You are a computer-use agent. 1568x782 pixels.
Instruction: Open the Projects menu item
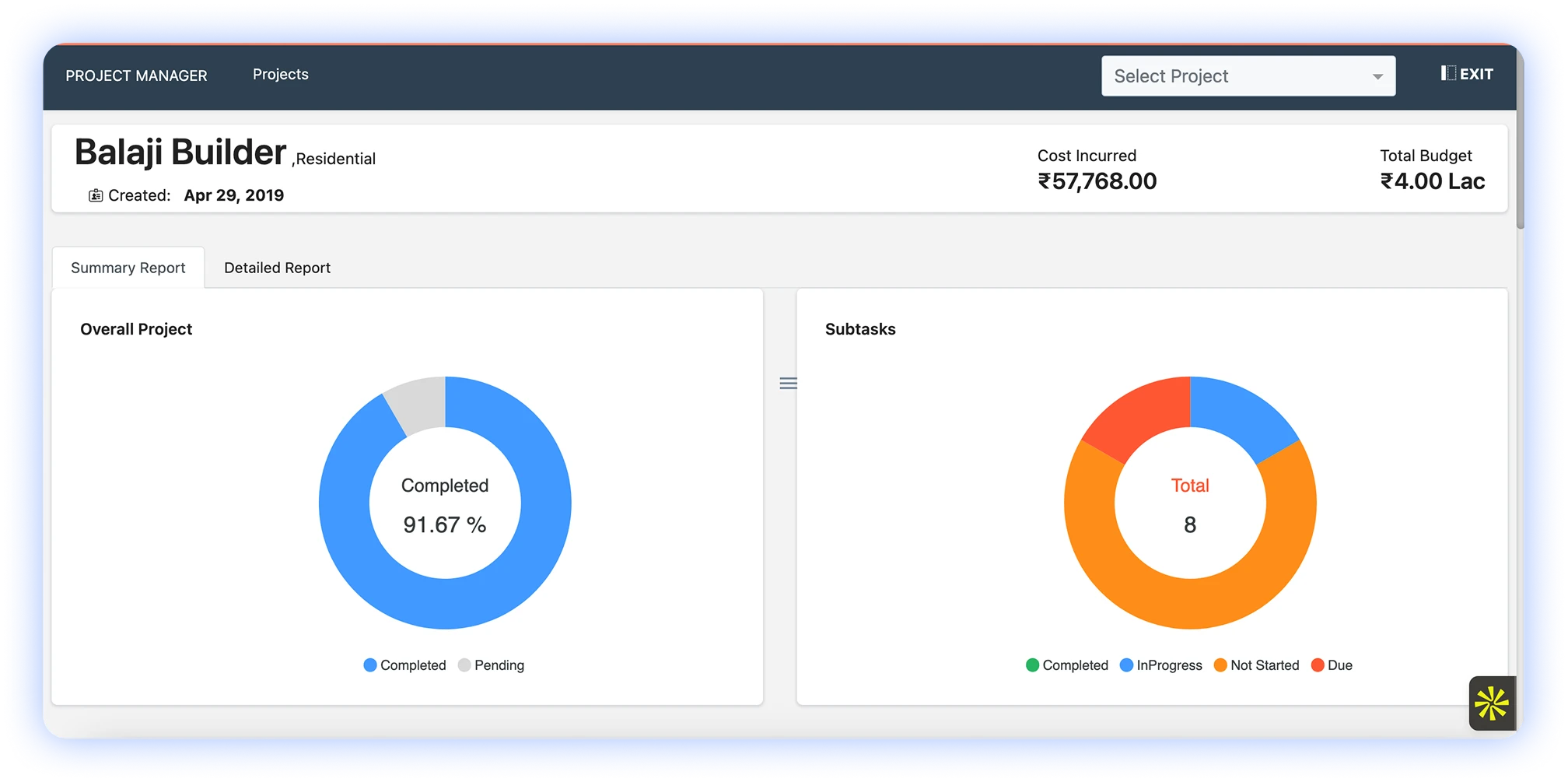281,75
